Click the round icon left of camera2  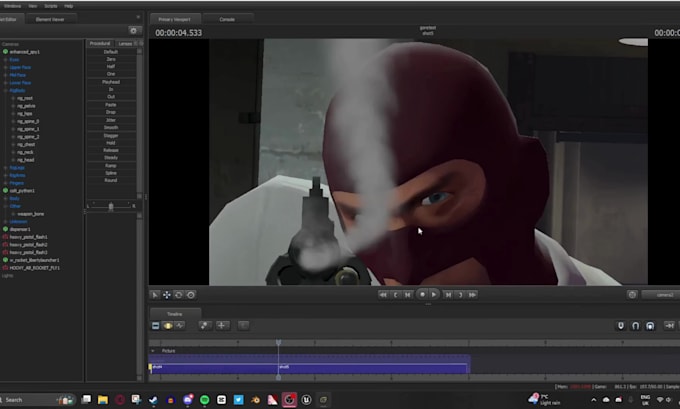coord(632,295)
